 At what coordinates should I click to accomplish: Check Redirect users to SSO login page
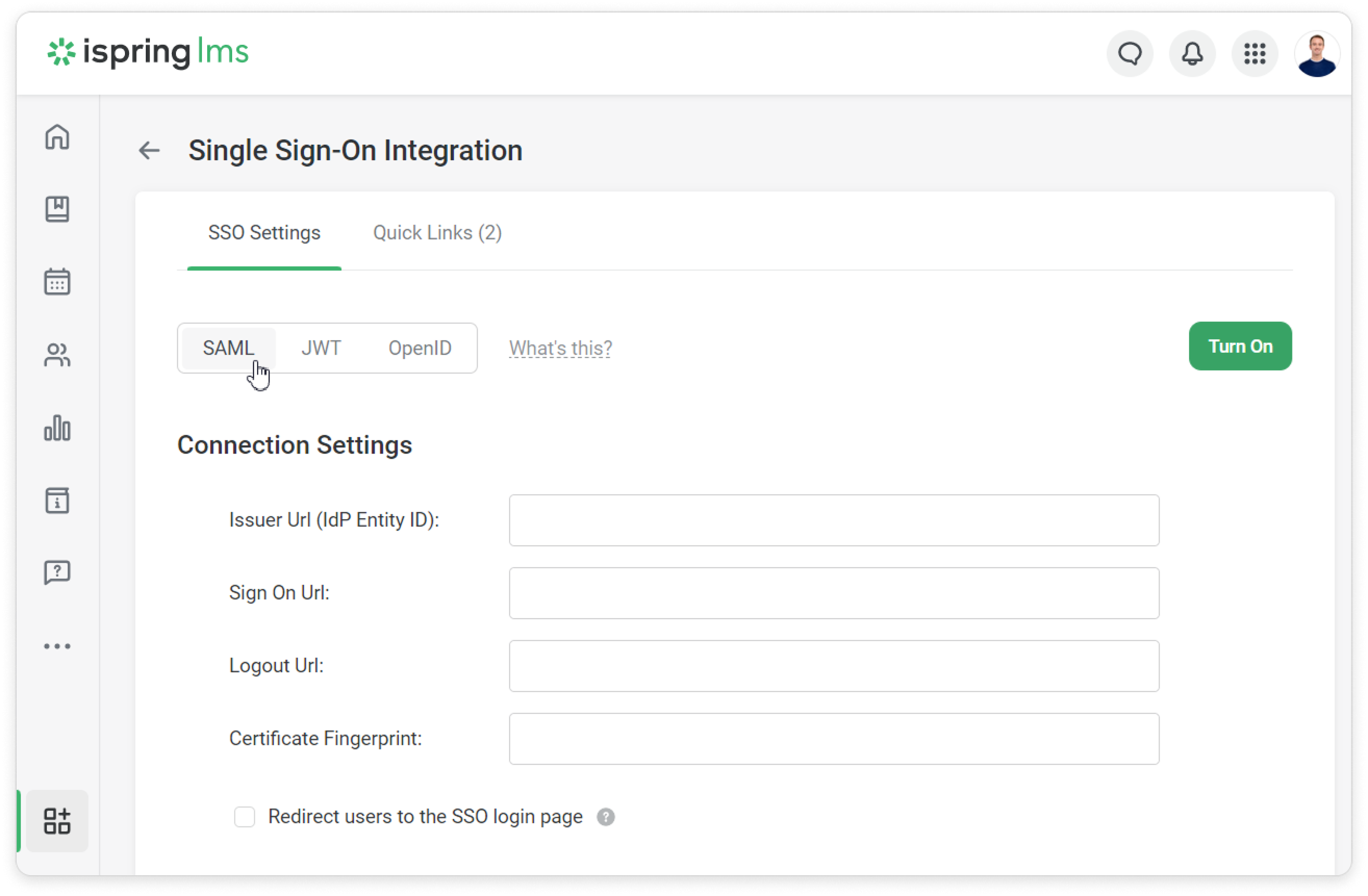point(244,817)
